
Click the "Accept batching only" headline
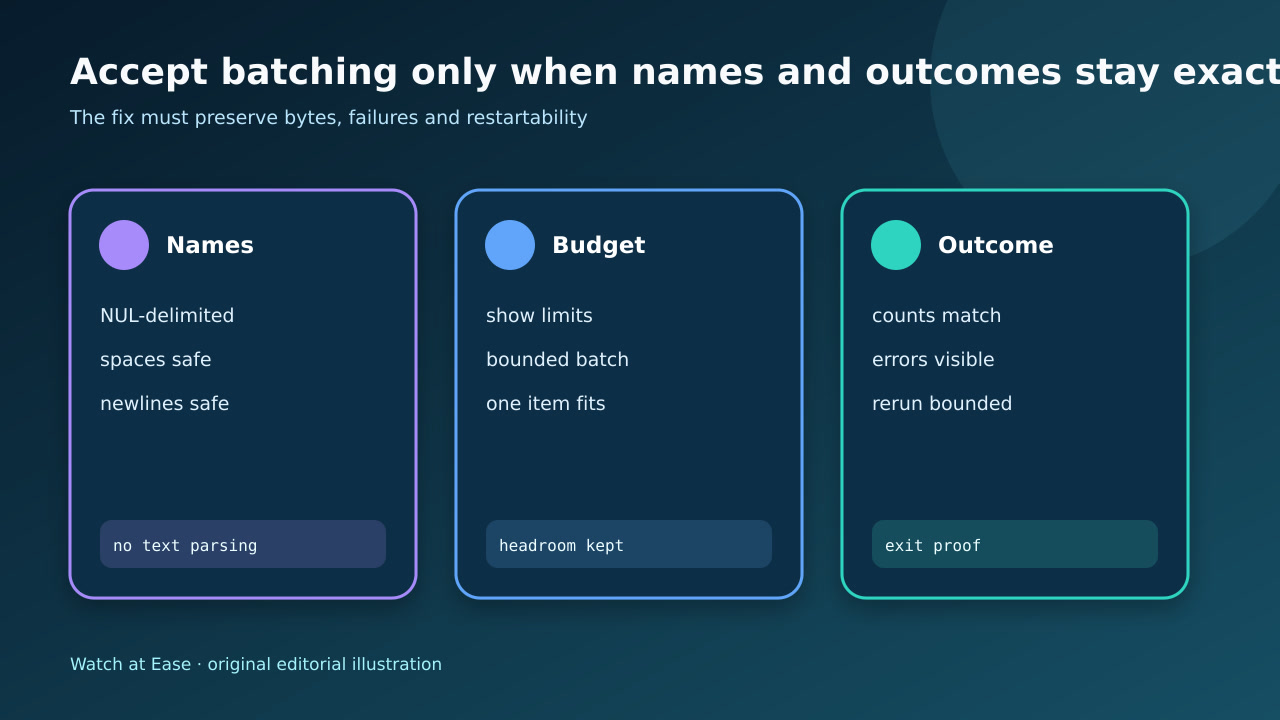point(675,72)
